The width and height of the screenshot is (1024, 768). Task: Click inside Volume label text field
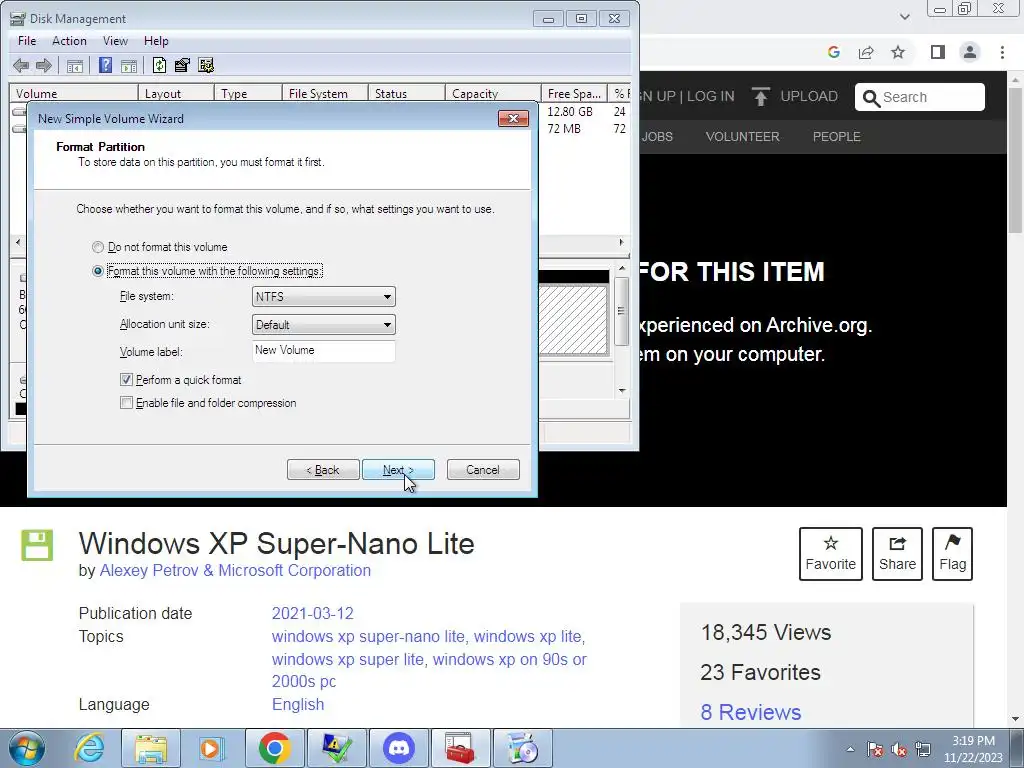pyautogui.click(x=323, y=351)
